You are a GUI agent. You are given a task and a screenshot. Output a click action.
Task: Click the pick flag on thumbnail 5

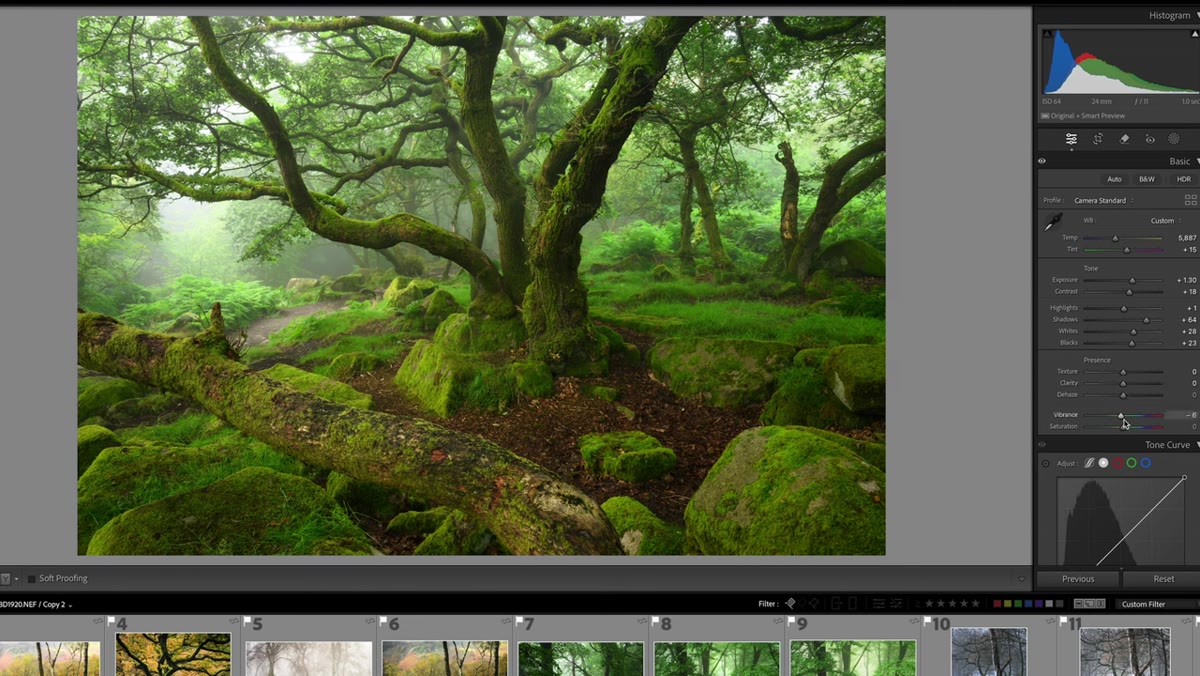(x=248, y=620)
